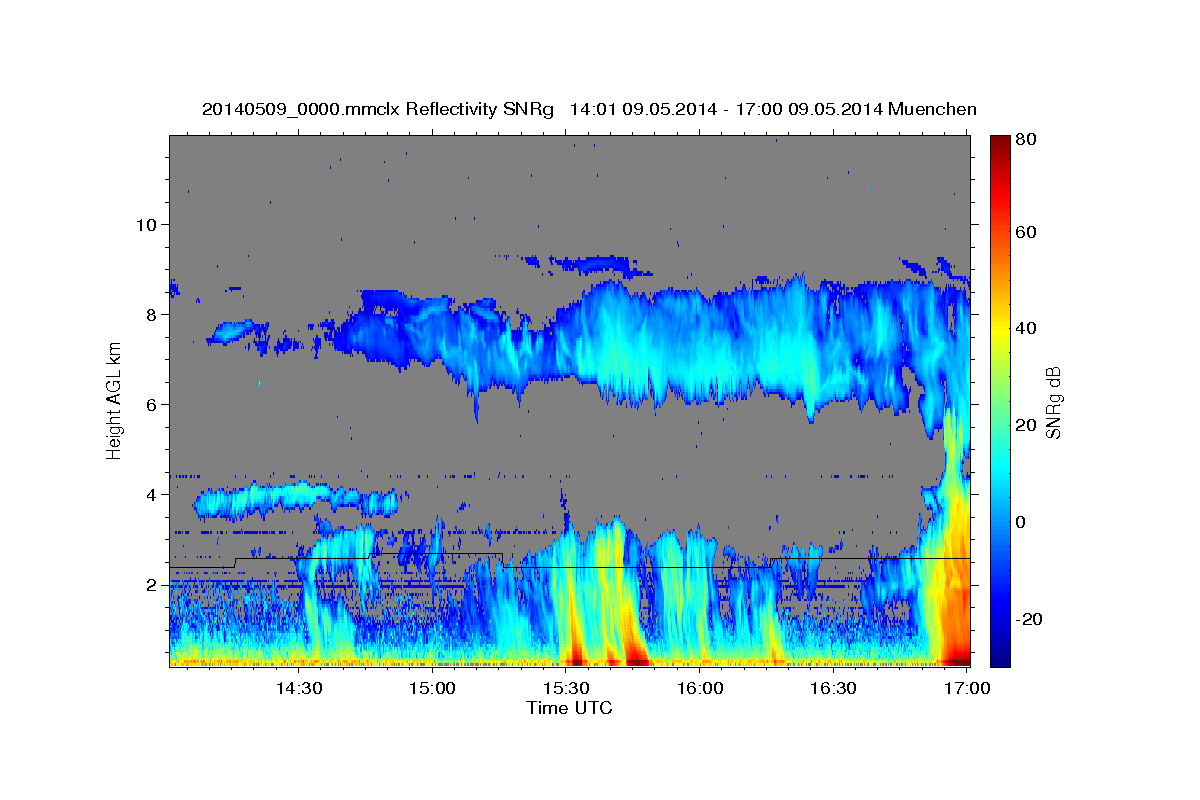1200x800 pixels.
Task: Click the colorbar value 80
Action: point(1028,140)
